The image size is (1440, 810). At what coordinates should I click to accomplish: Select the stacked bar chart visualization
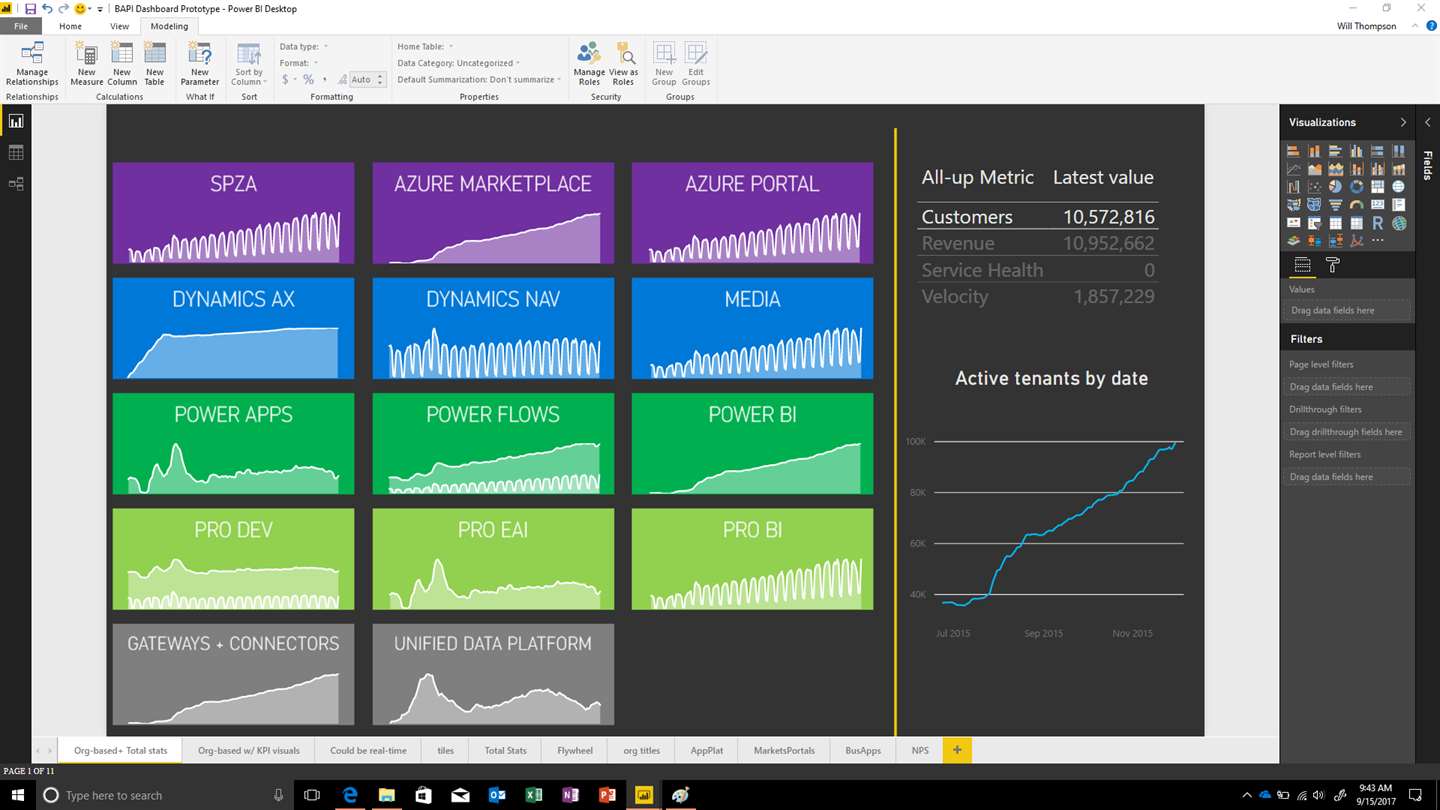(1294, 151)
